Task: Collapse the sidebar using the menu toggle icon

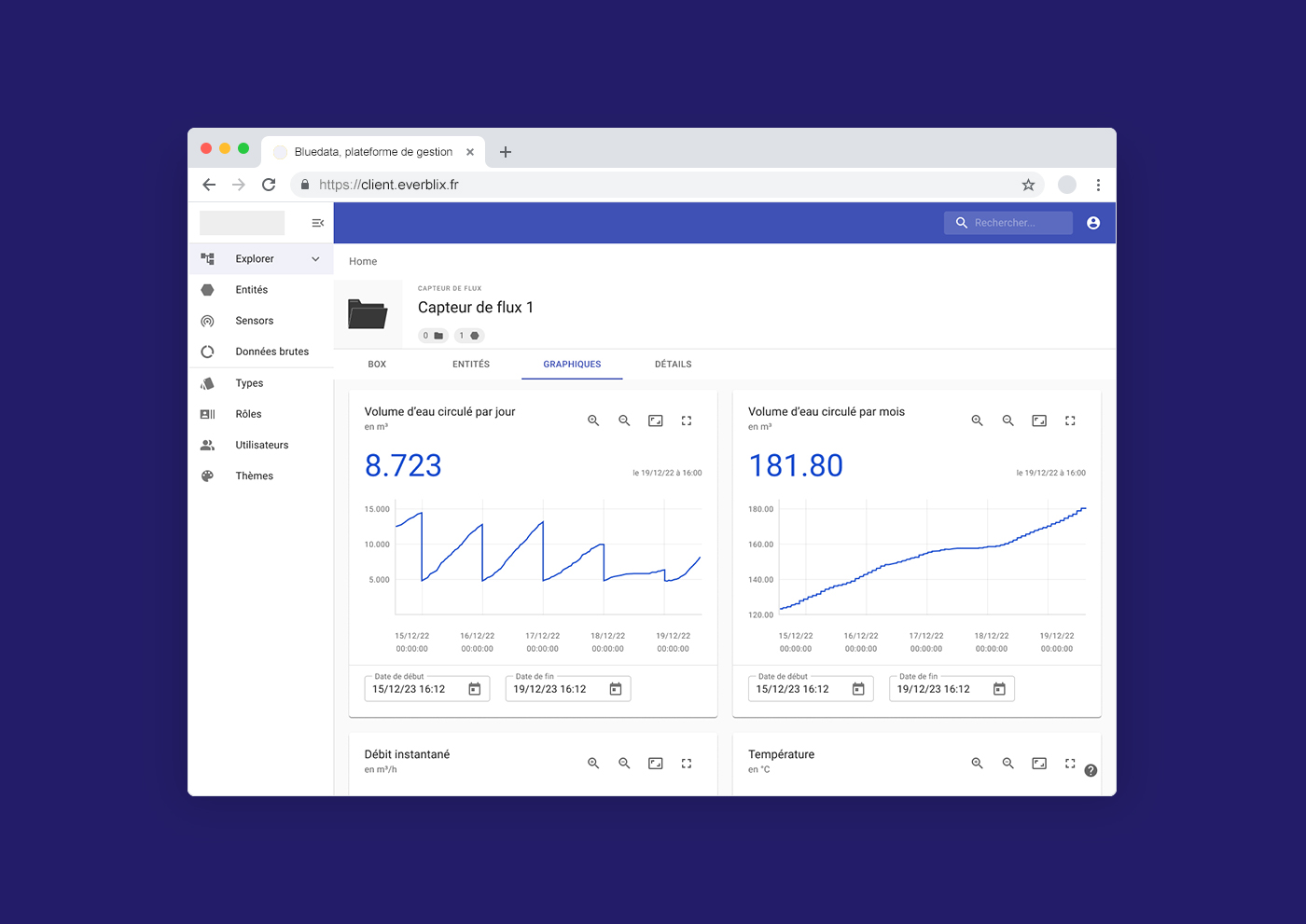Action: [x=317, y=223]
